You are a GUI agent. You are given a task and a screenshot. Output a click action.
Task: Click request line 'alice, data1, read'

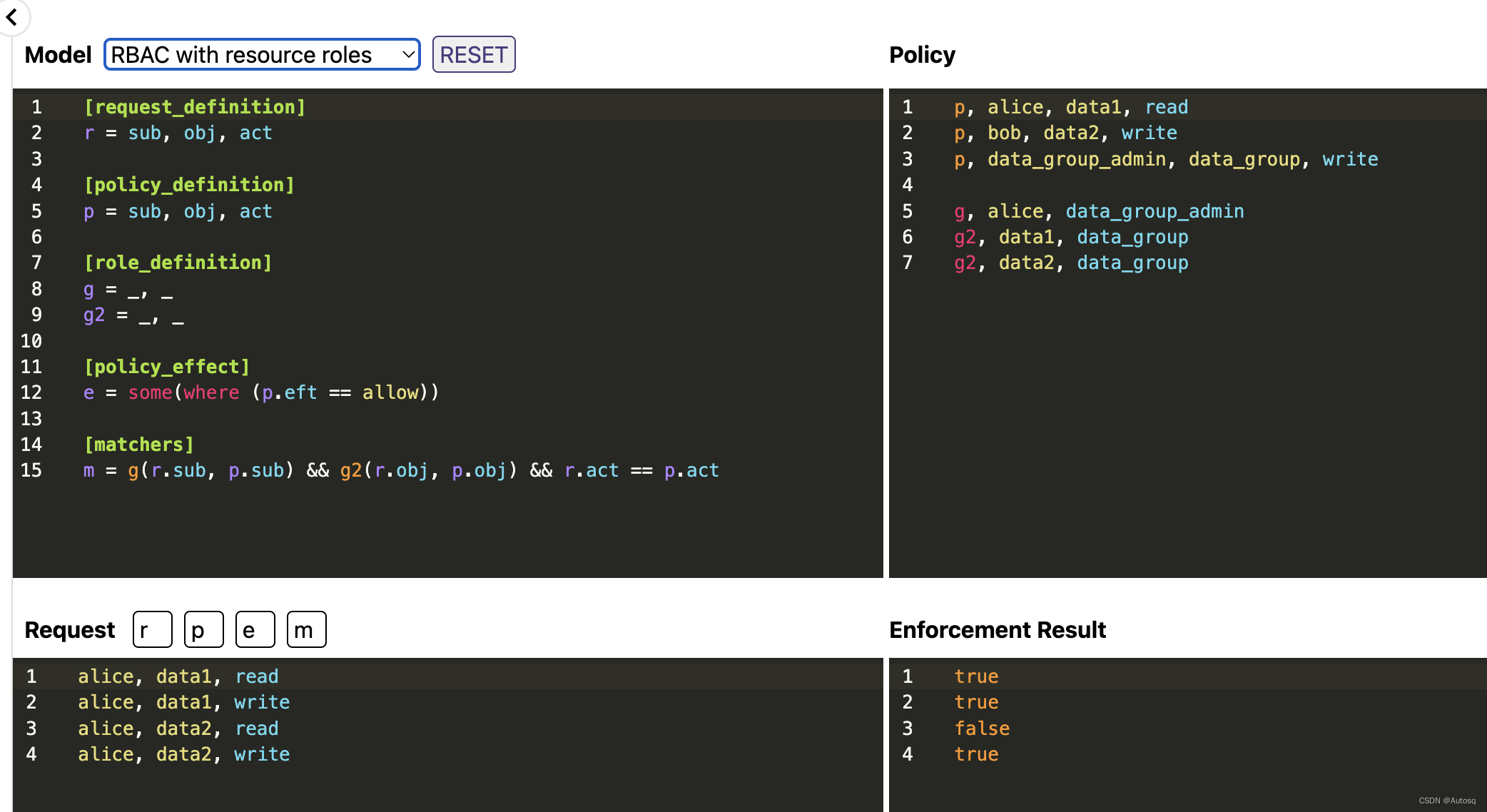(x=178, y=676)
